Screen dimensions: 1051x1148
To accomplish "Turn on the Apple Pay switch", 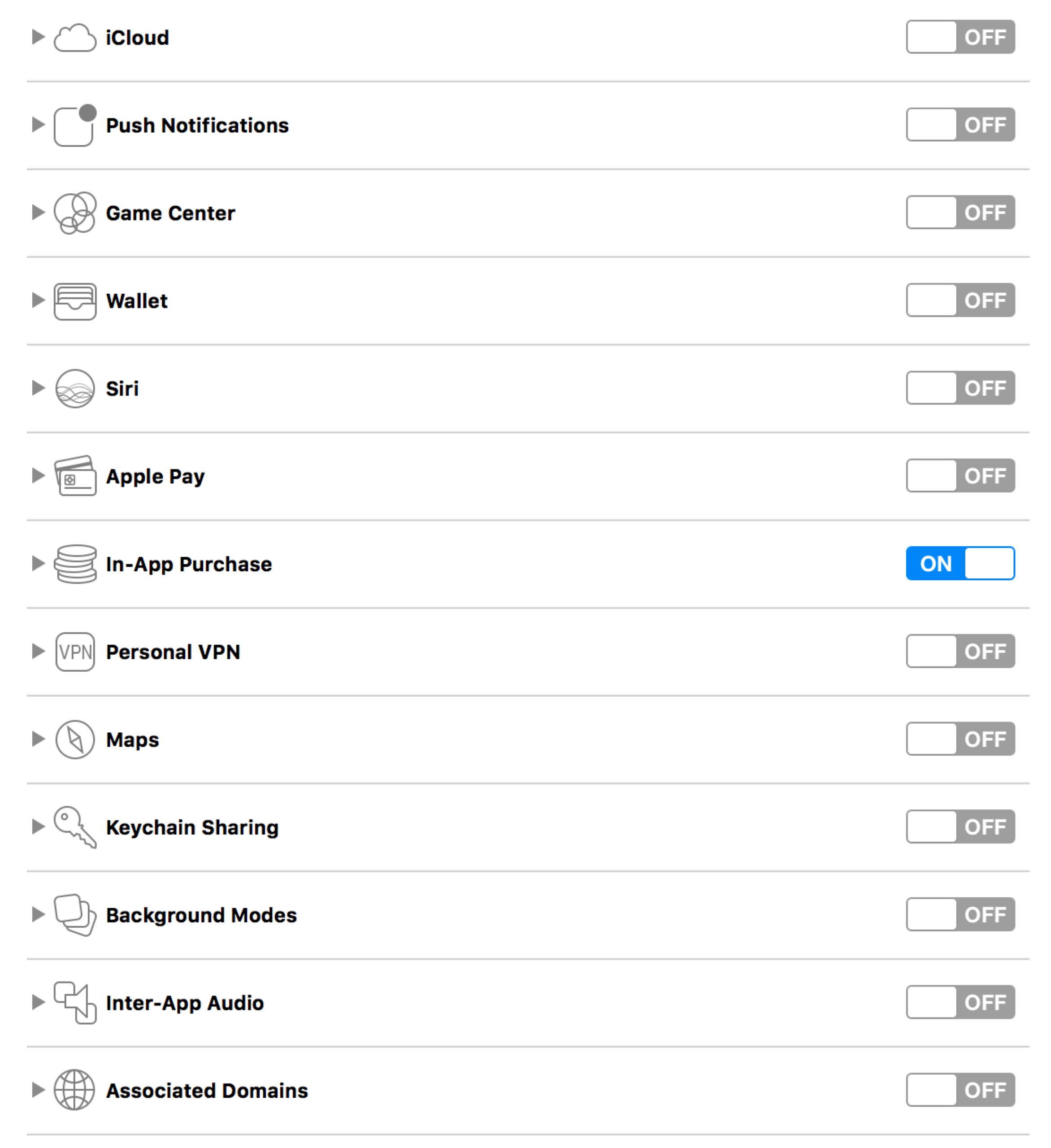I will [960, 475].
